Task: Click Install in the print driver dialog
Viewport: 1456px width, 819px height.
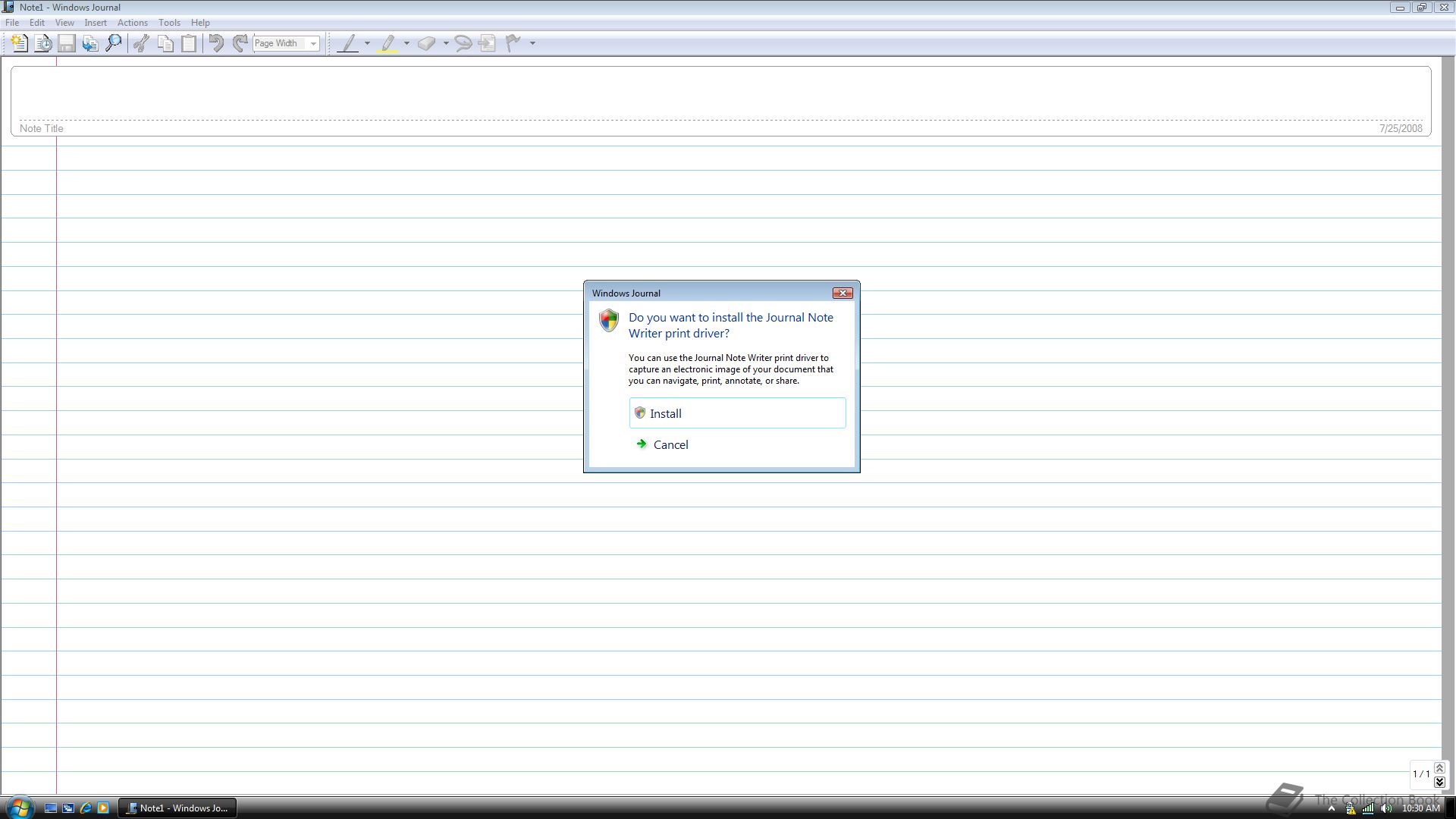Action: (x=737, y=413)
